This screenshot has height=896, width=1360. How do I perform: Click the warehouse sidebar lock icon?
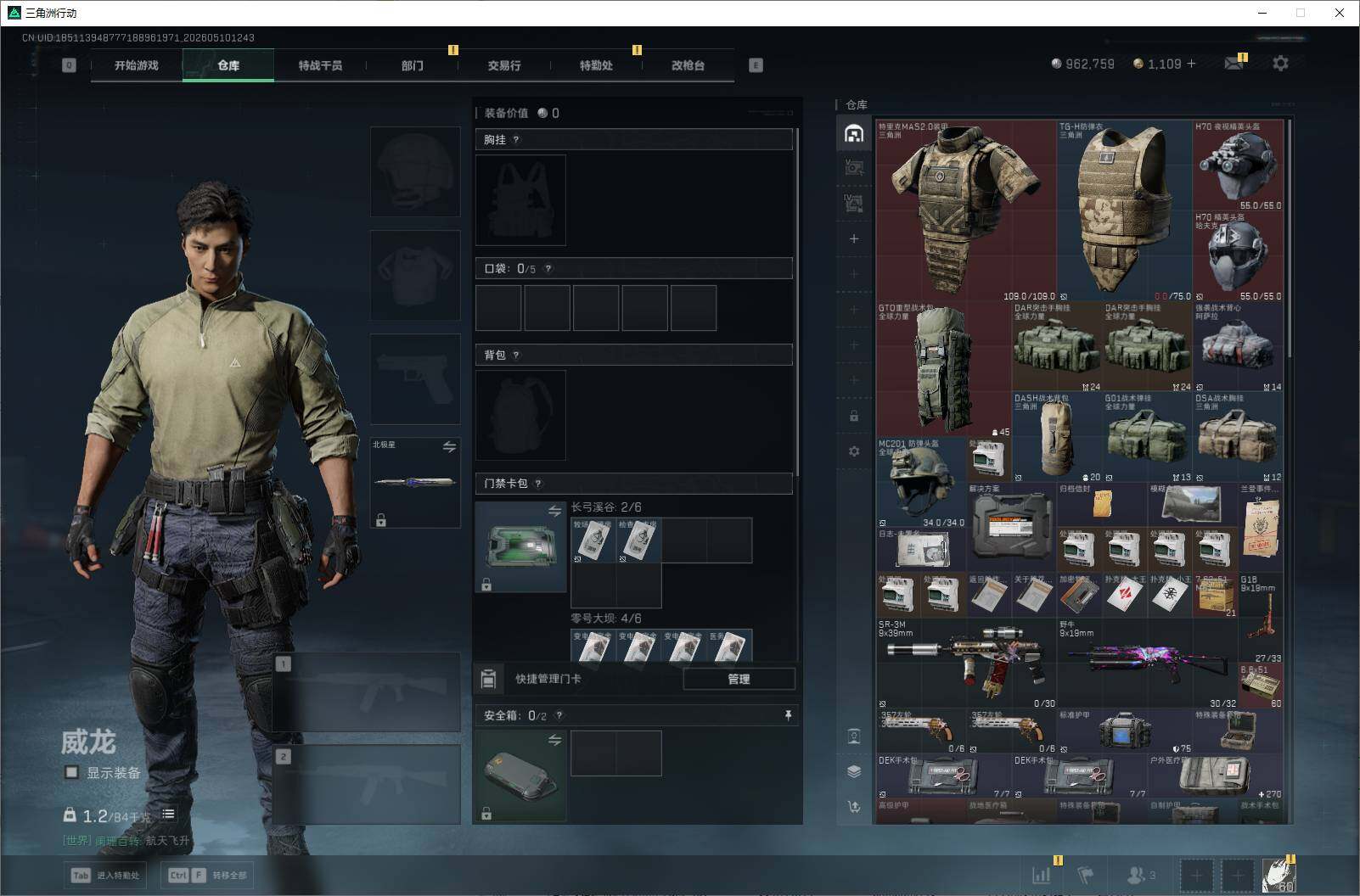pos(854,416)
